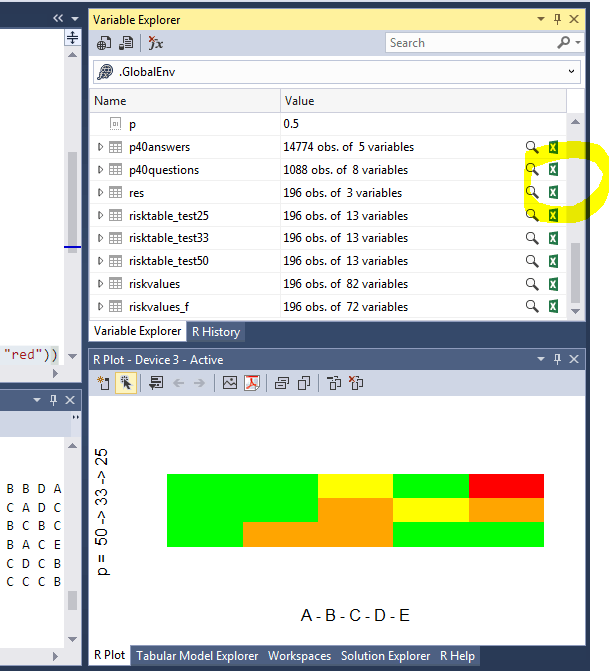The image size is (609, 671).
Task: View riskvalues_f details with magnifier
Action: pyautogui.click(x=532, y=306)
